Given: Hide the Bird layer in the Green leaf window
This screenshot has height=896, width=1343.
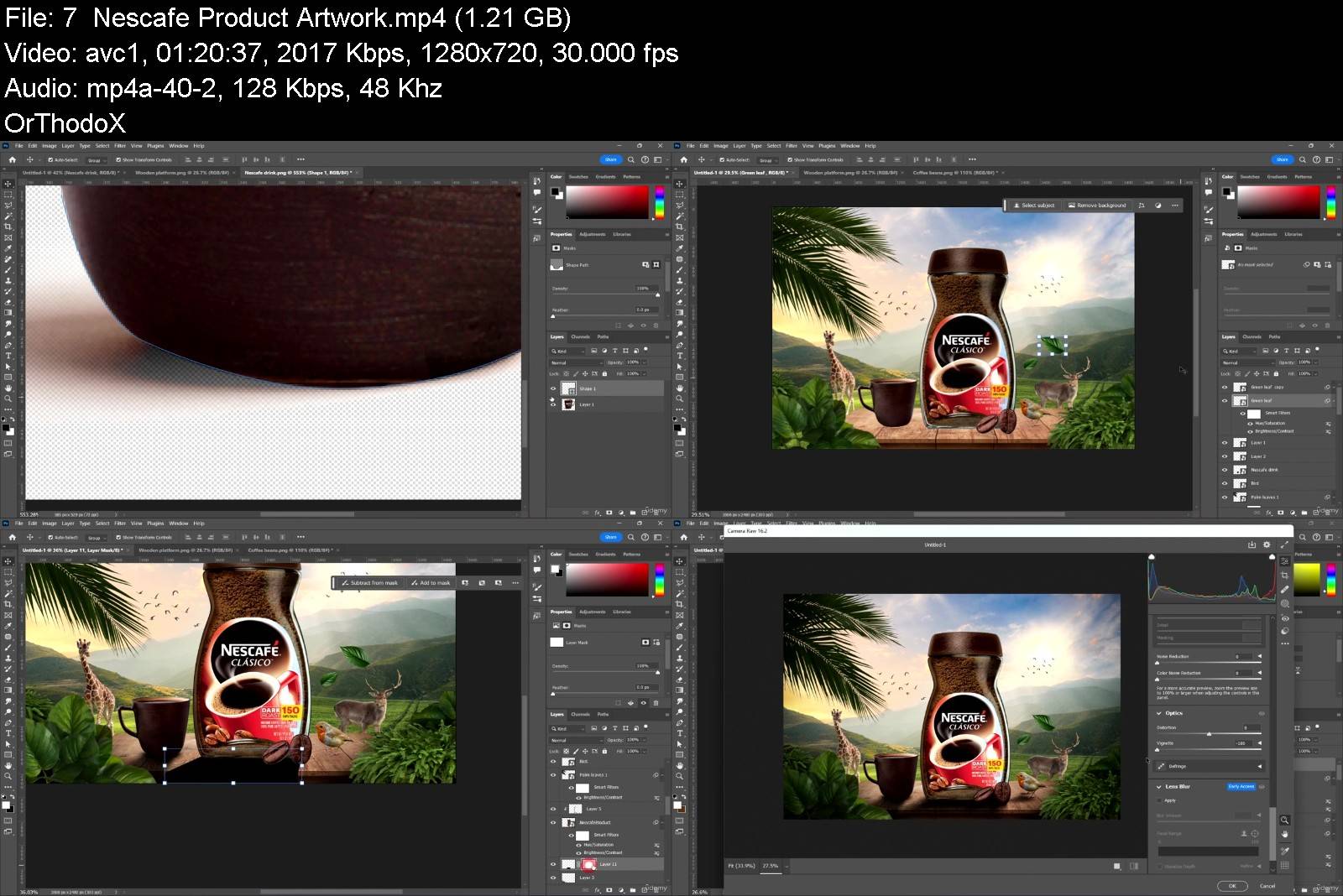Looking at the screenshot, I should pyautogui.click(x=1225, y=483).
